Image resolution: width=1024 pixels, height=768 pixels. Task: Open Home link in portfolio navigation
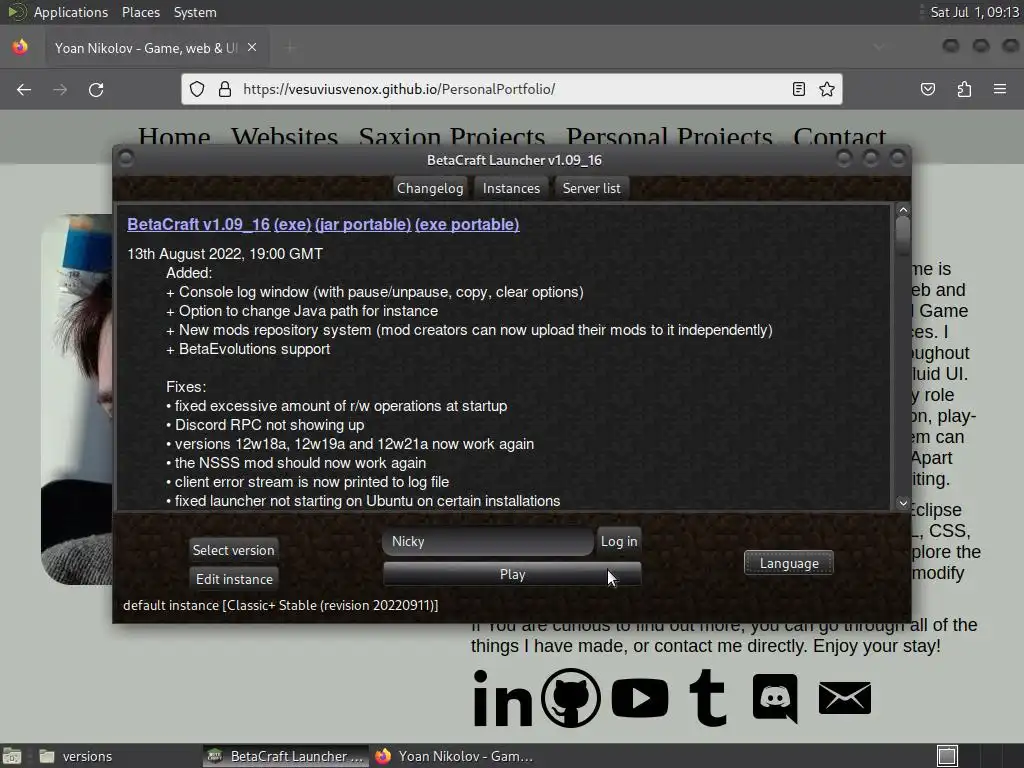click(x=174, y=138)
